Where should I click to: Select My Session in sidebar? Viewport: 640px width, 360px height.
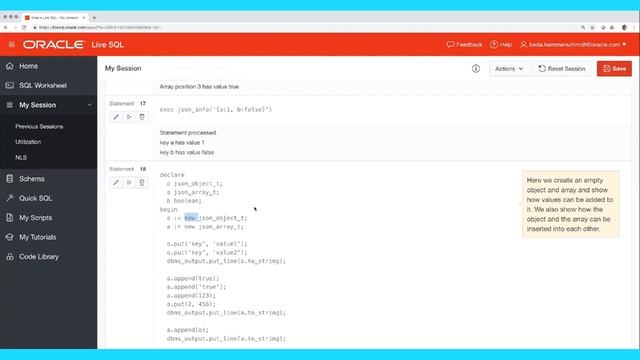38,105
